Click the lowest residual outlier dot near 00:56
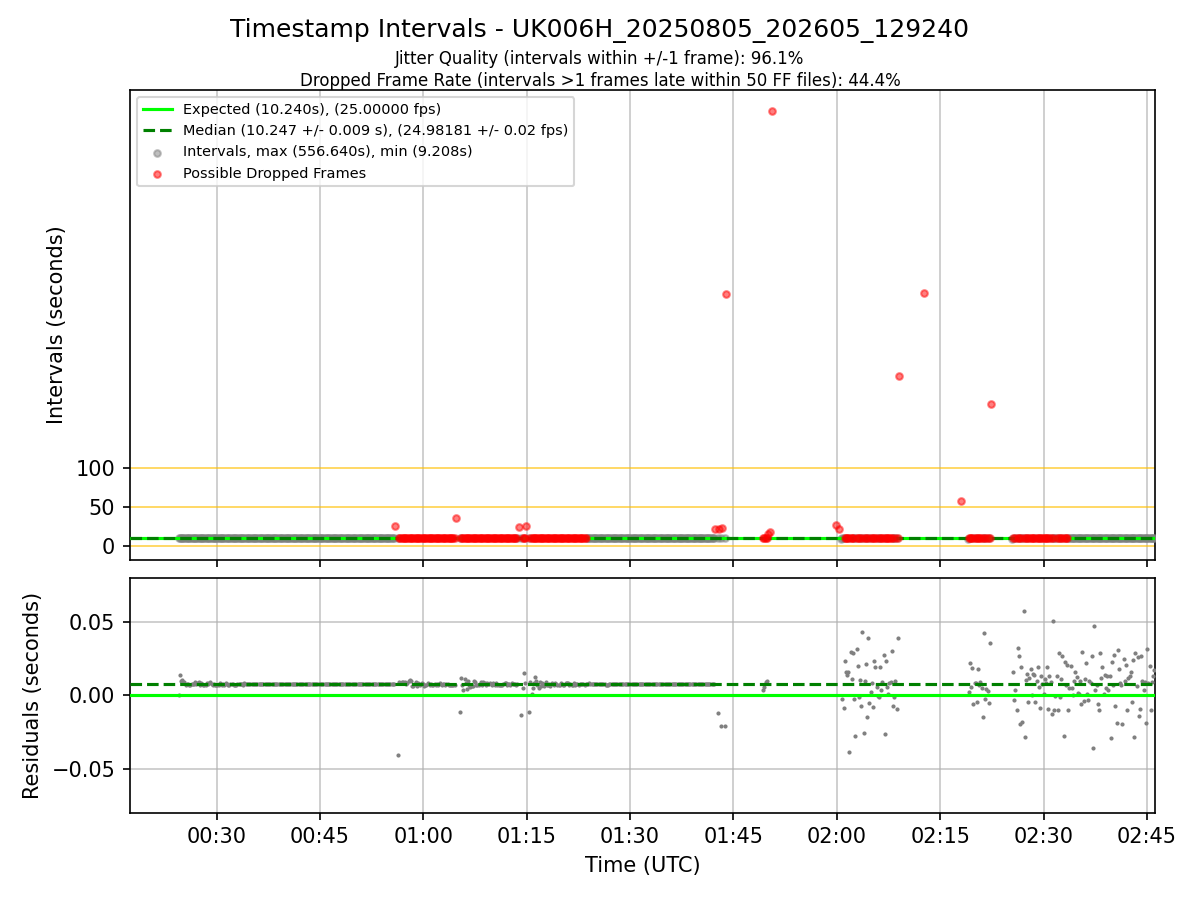 pos(398,755)
